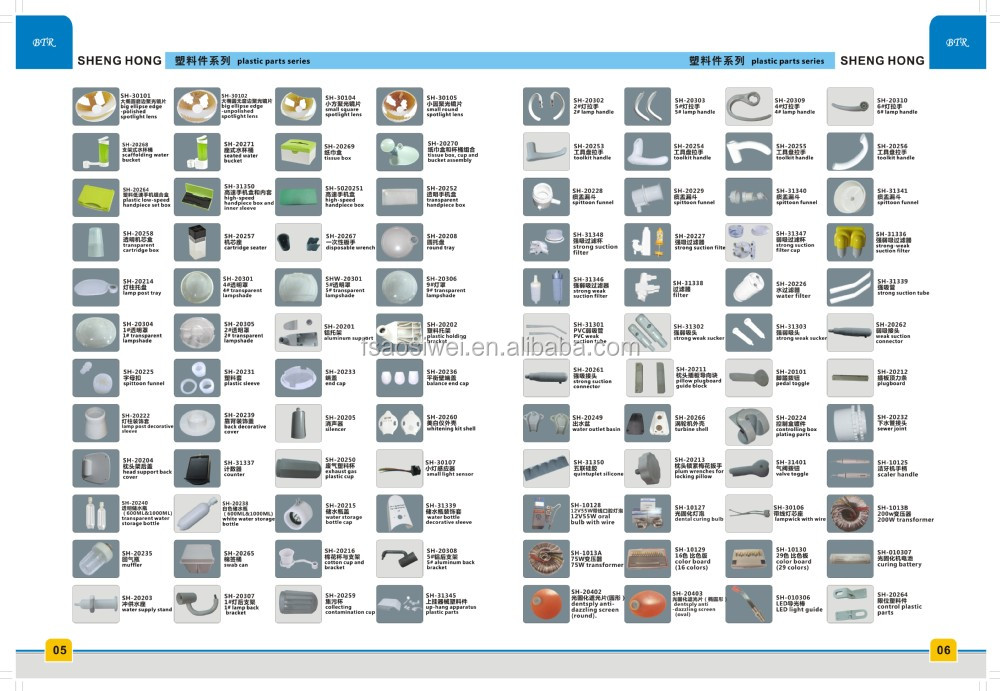
Task: Click the 'SH-10127 dental curing bulb' label
Action: (699, 514)
